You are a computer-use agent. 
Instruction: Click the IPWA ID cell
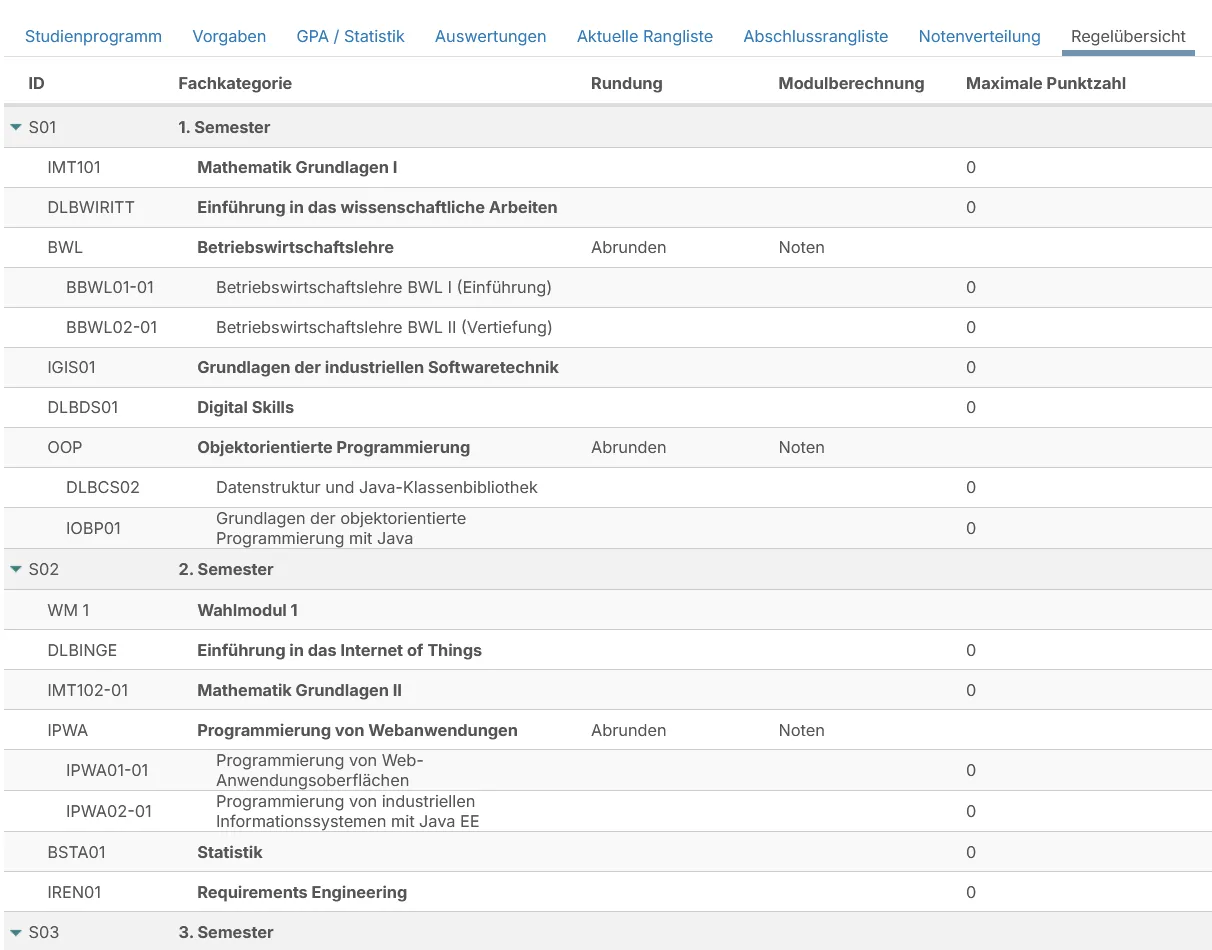click(x=68, y=730)
